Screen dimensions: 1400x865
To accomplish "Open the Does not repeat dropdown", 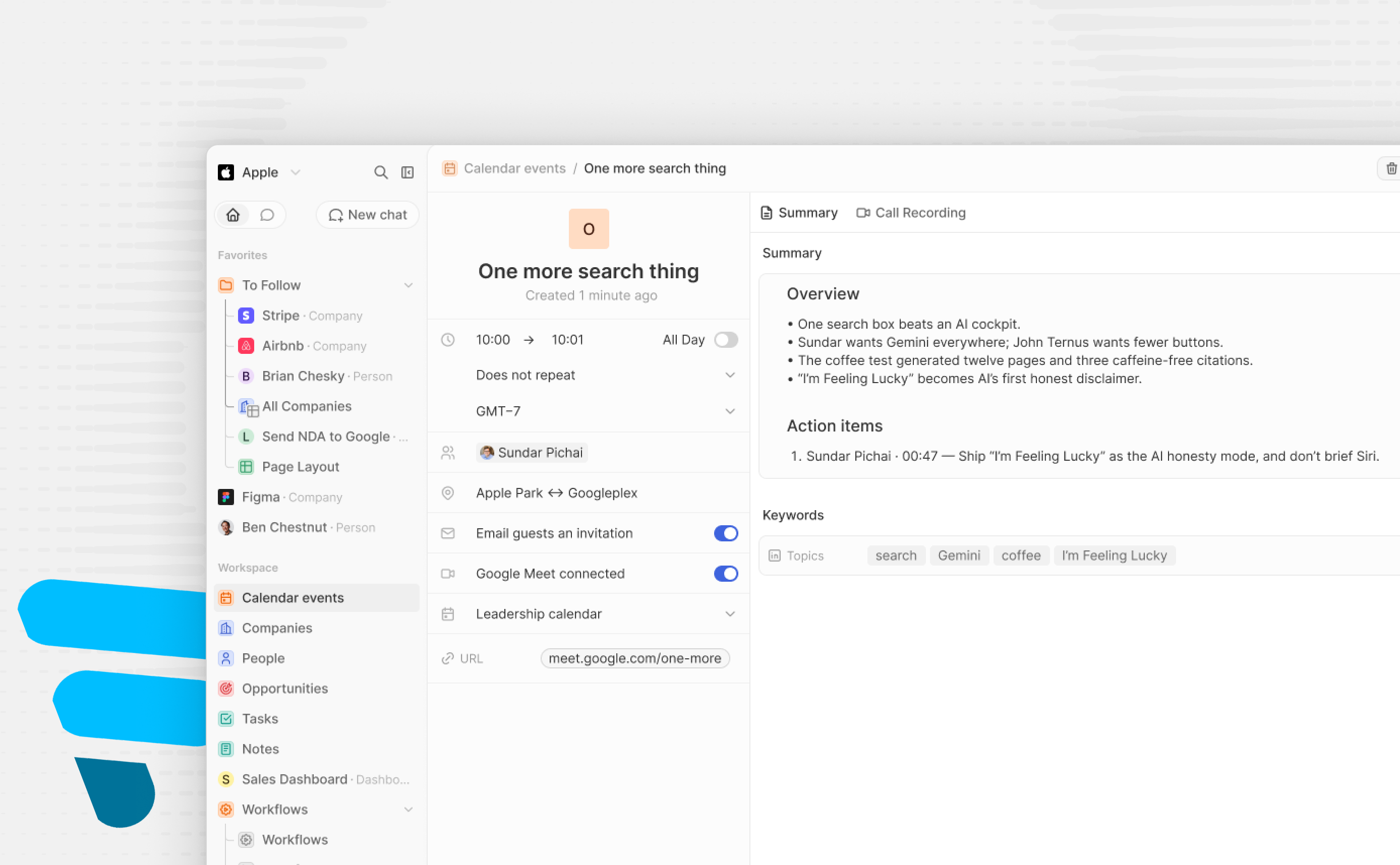I will coord(606,375).
